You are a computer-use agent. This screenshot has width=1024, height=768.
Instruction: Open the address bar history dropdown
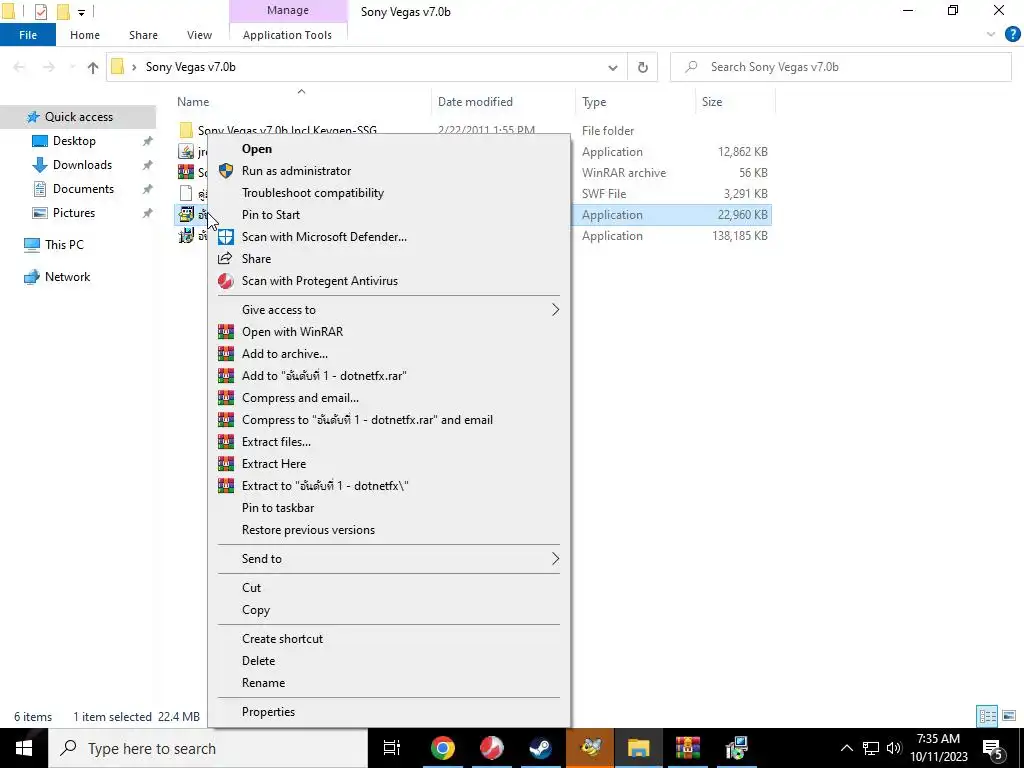pos(613,67)
